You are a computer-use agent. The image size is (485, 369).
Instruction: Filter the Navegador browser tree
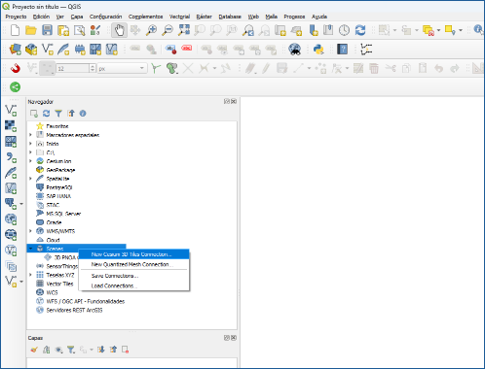(x=58, y=114)
